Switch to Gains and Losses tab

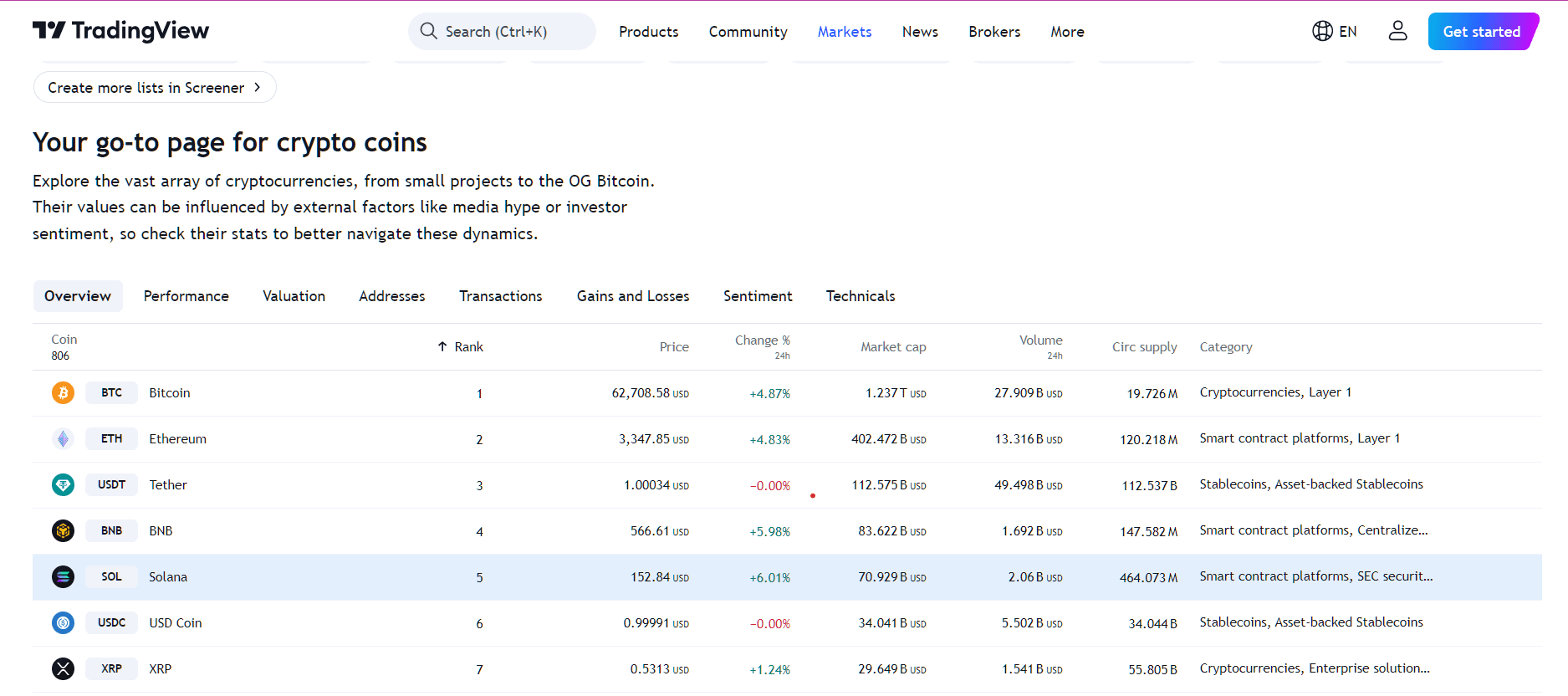pos(633,296)
